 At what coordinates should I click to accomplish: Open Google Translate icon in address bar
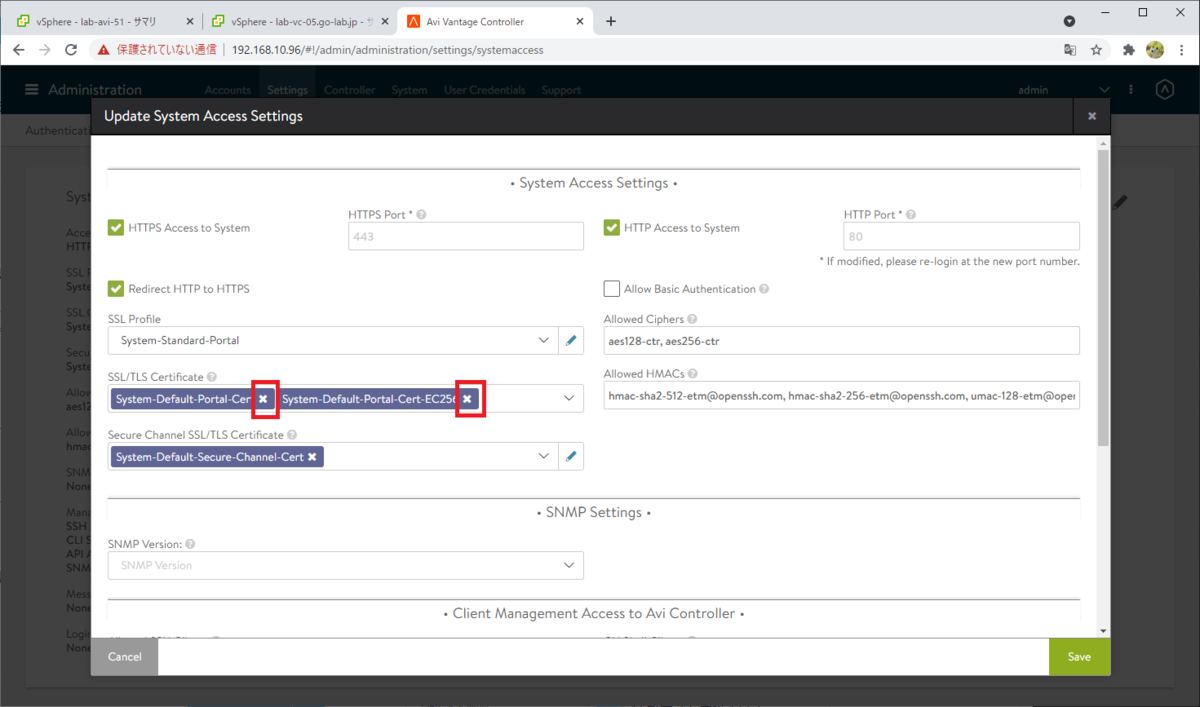[1070, 49]
